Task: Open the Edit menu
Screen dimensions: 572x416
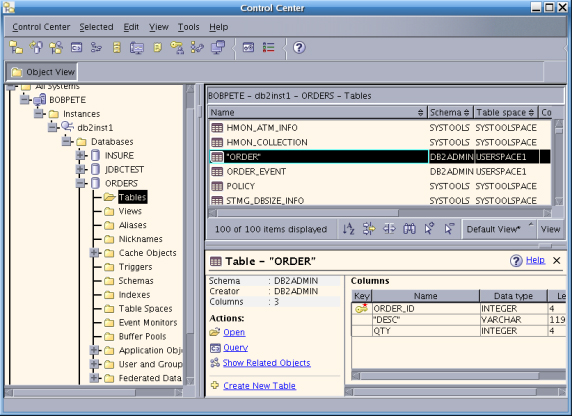Action: tap(131, 27)
